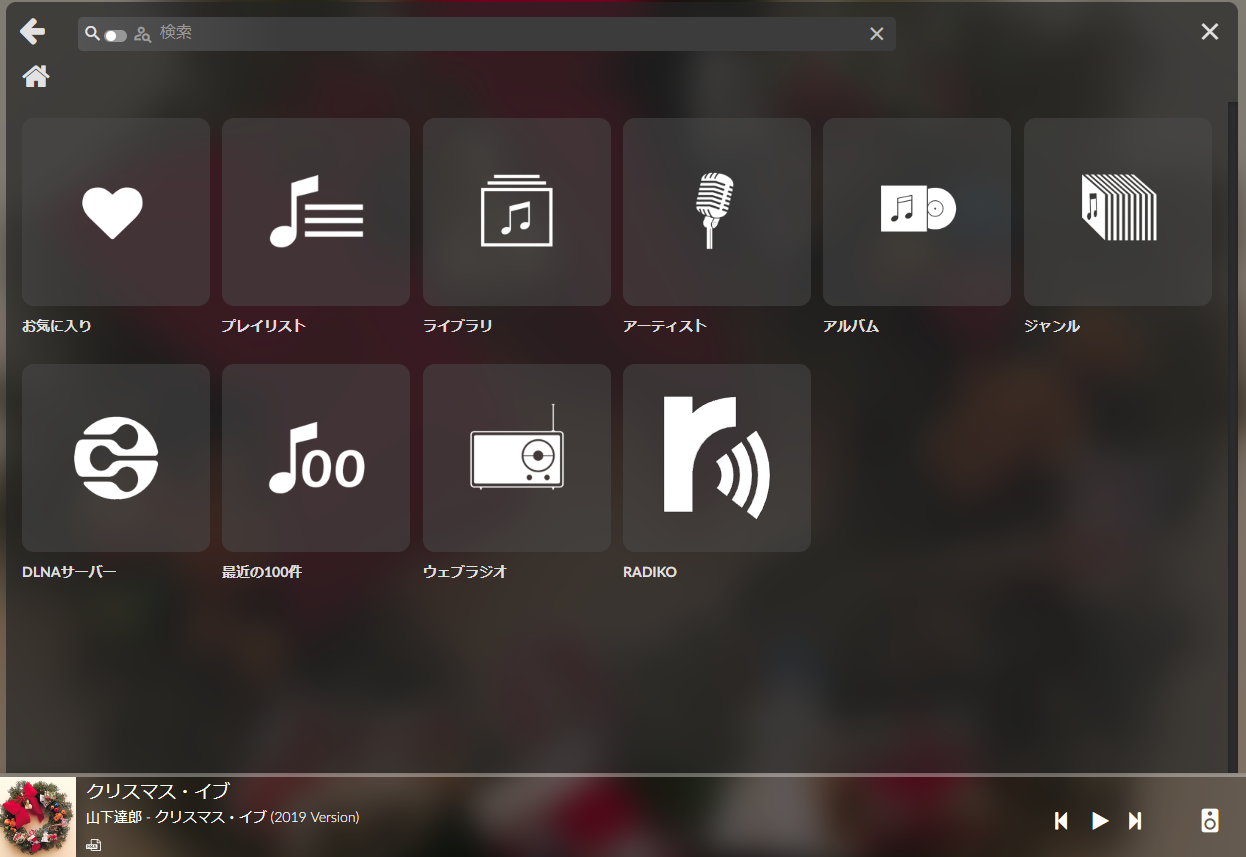The width and height of the screenshot is (1246, 857).
Task: Click the magnifier icon in the search bar
Action: coord(92,33)
